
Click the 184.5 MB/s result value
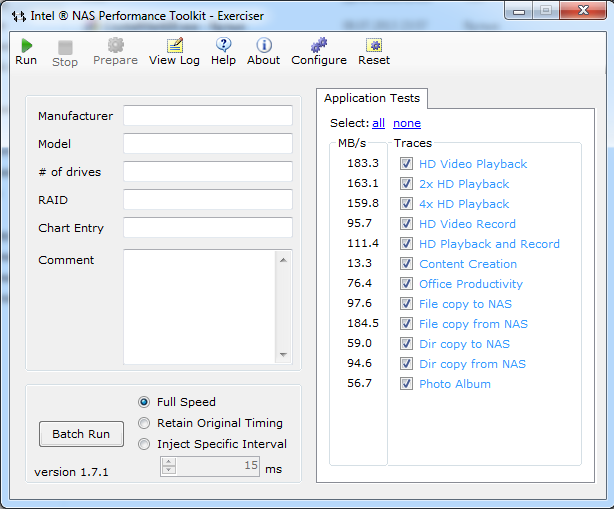coord(363,323)
